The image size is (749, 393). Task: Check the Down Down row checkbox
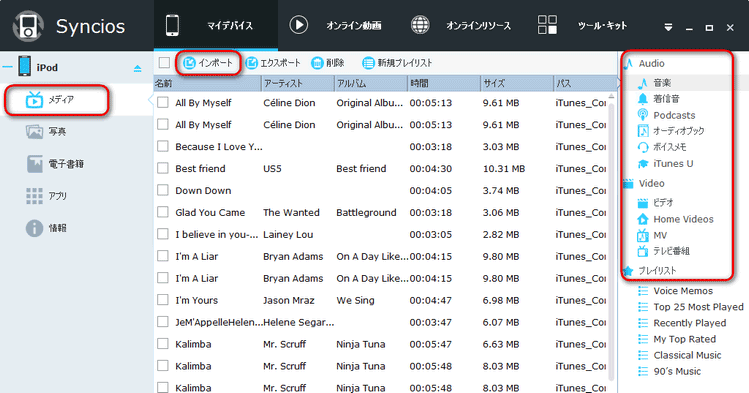163,190
